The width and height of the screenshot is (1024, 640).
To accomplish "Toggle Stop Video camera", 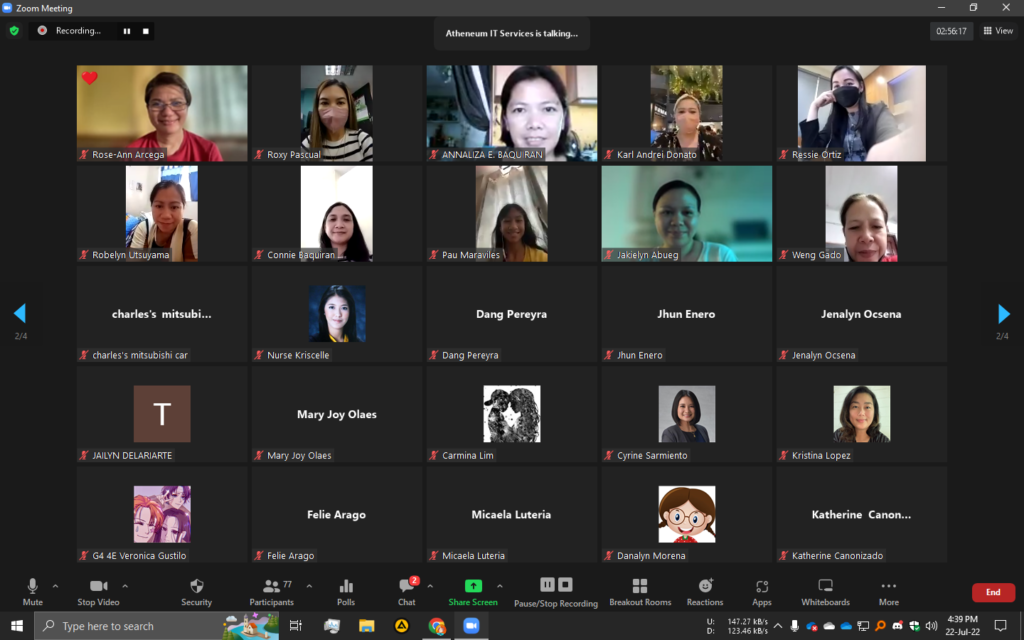I will (x=99, y=586).
